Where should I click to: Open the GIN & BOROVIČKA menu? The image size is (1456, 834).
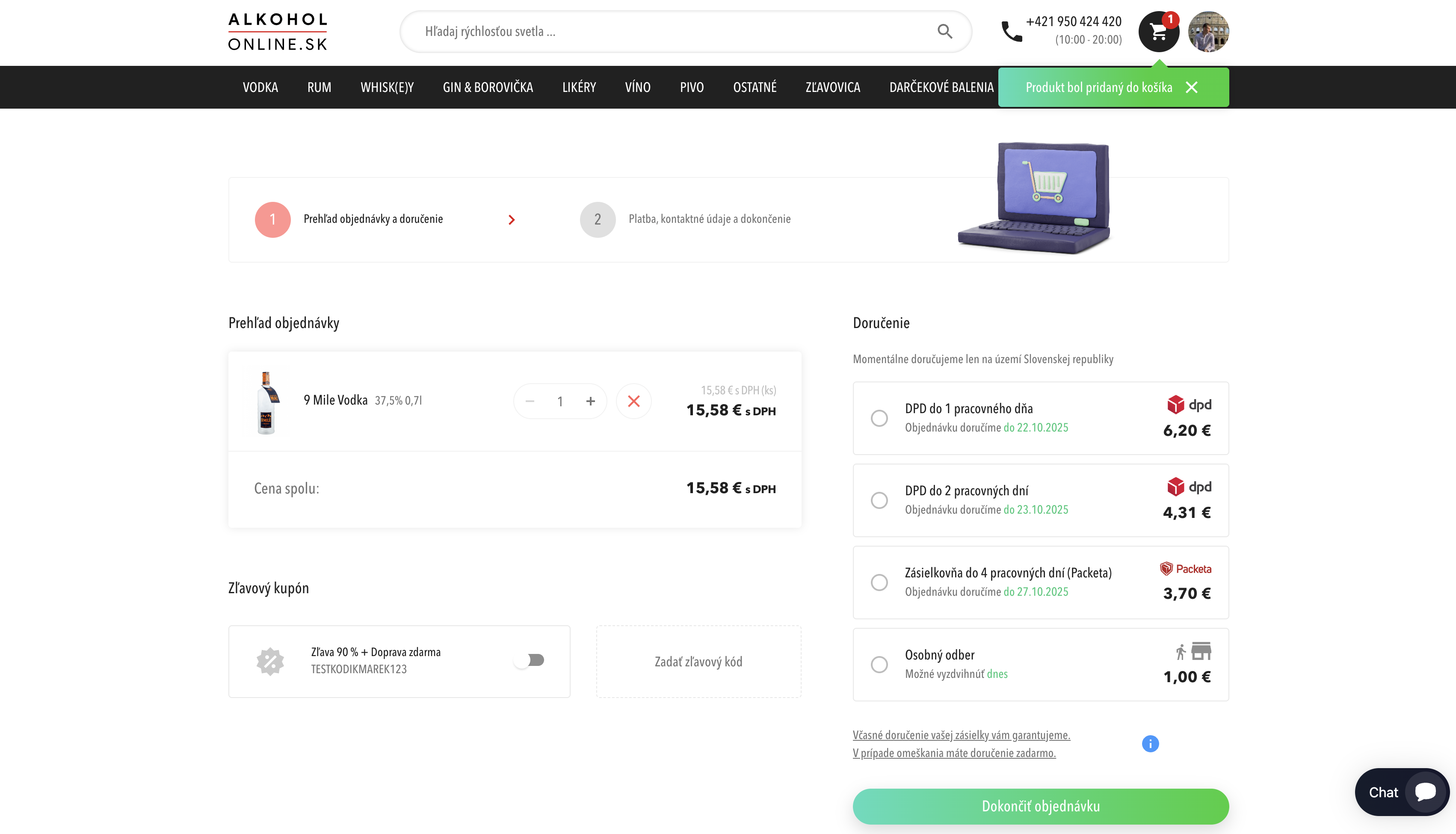pyautogui.click(x=488, y=87)
